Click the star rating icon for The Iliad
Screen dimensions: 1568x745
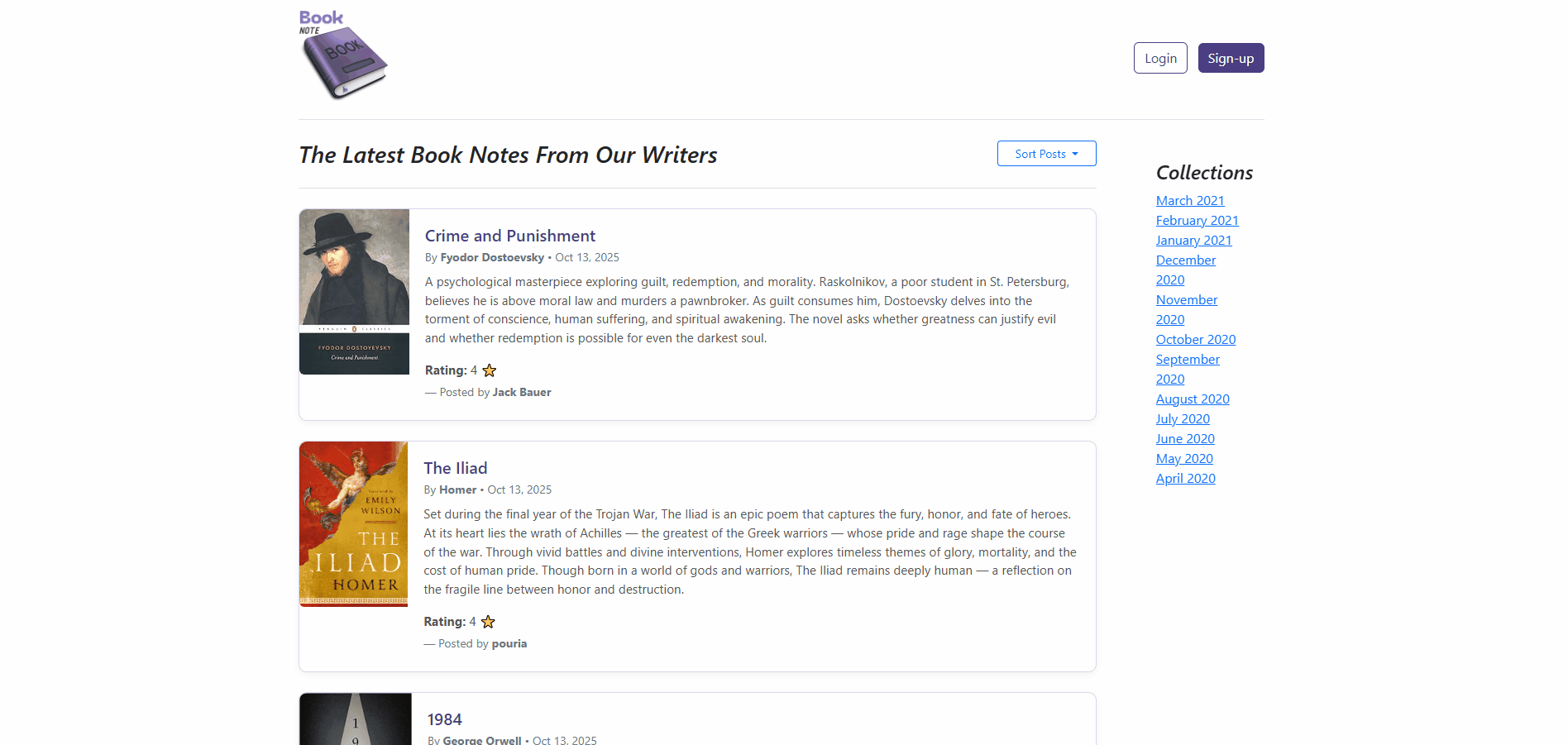pyautogui.click(x=487, y=621)
